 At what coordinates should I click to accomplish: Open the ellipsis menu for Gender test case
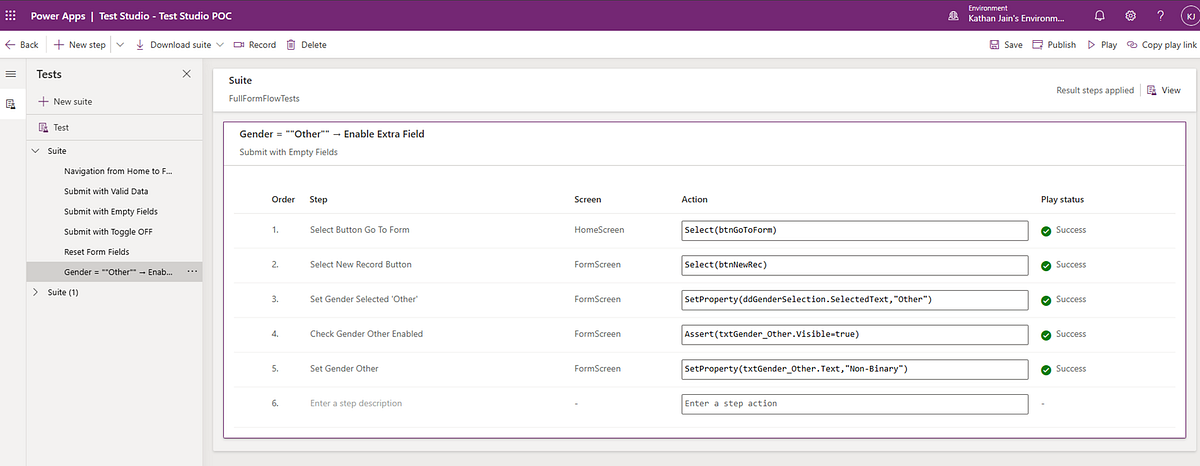click(x=193, y=272)
